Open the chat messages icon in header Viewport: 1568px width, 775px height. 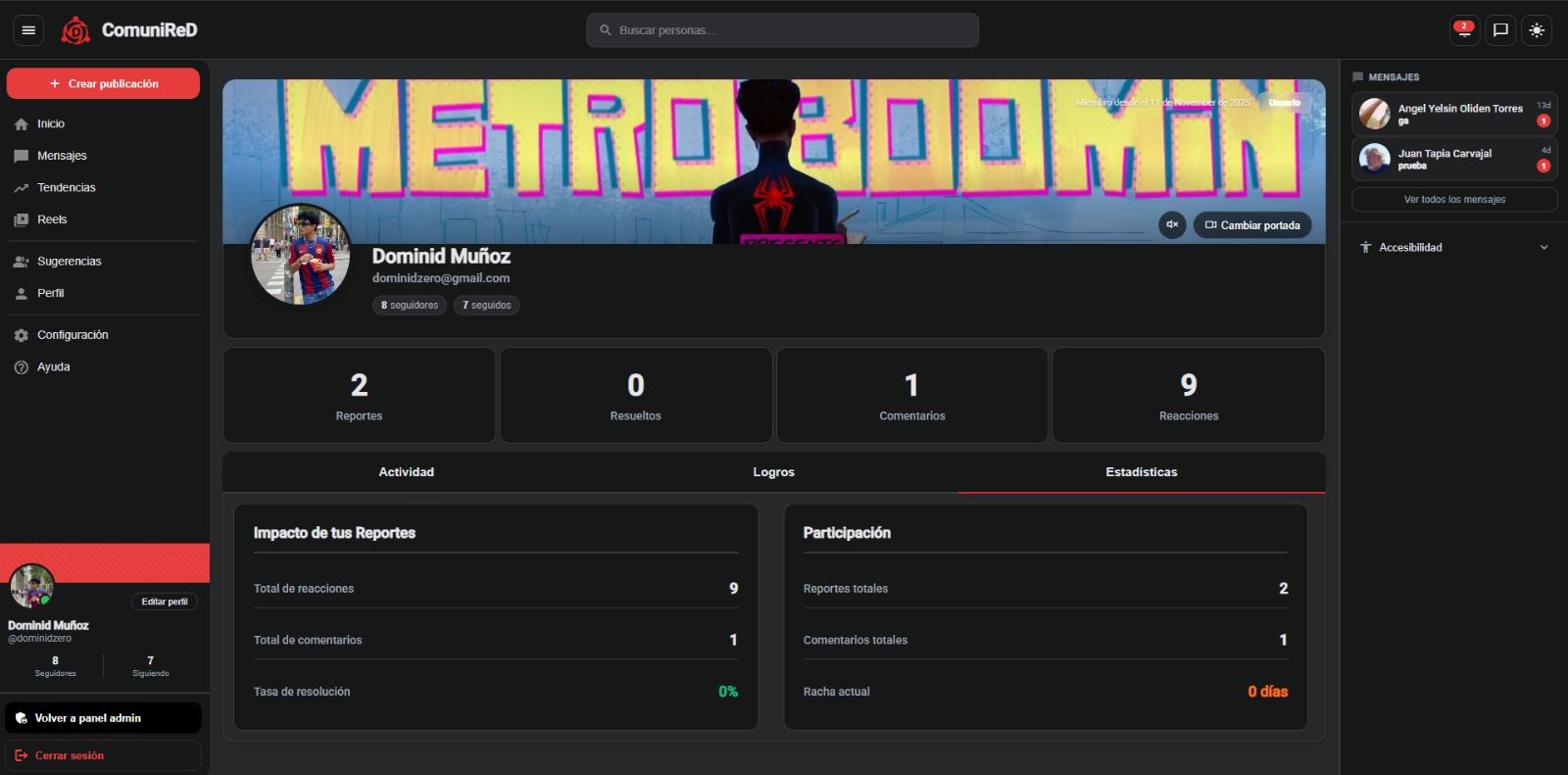(1500, 30)
